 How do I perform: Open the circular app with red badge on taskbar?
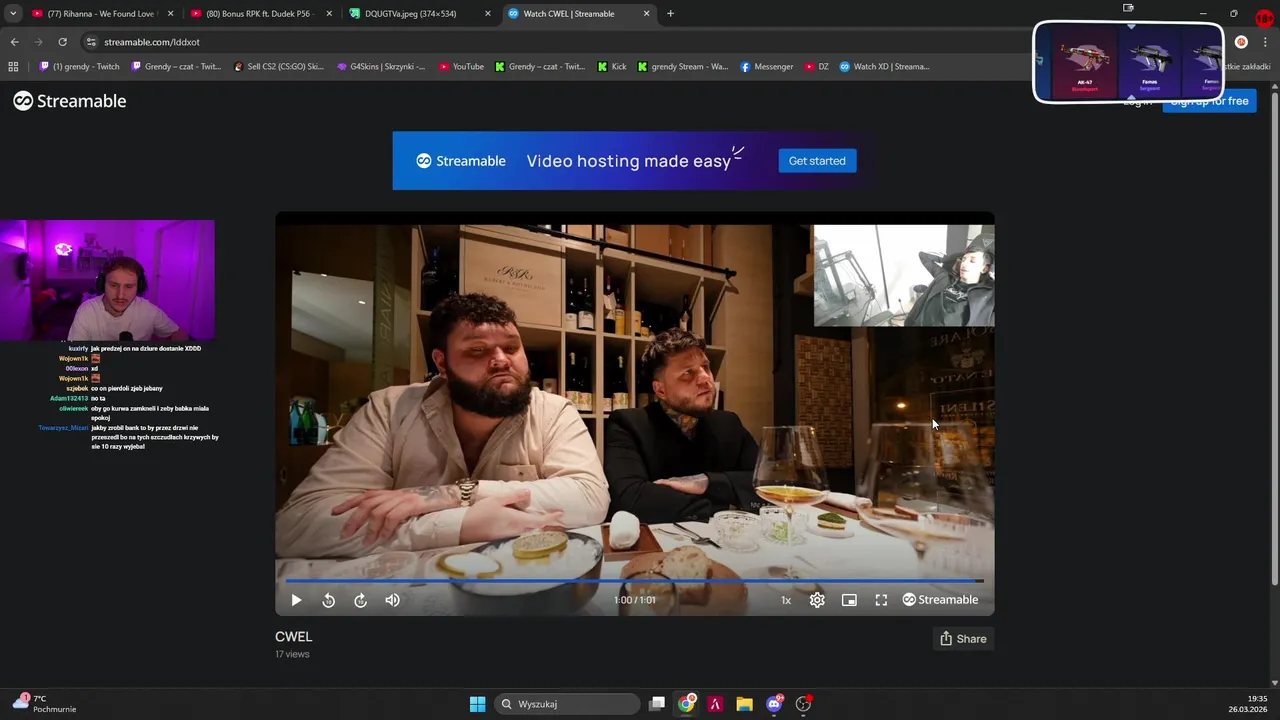click(x=803, y=704)
